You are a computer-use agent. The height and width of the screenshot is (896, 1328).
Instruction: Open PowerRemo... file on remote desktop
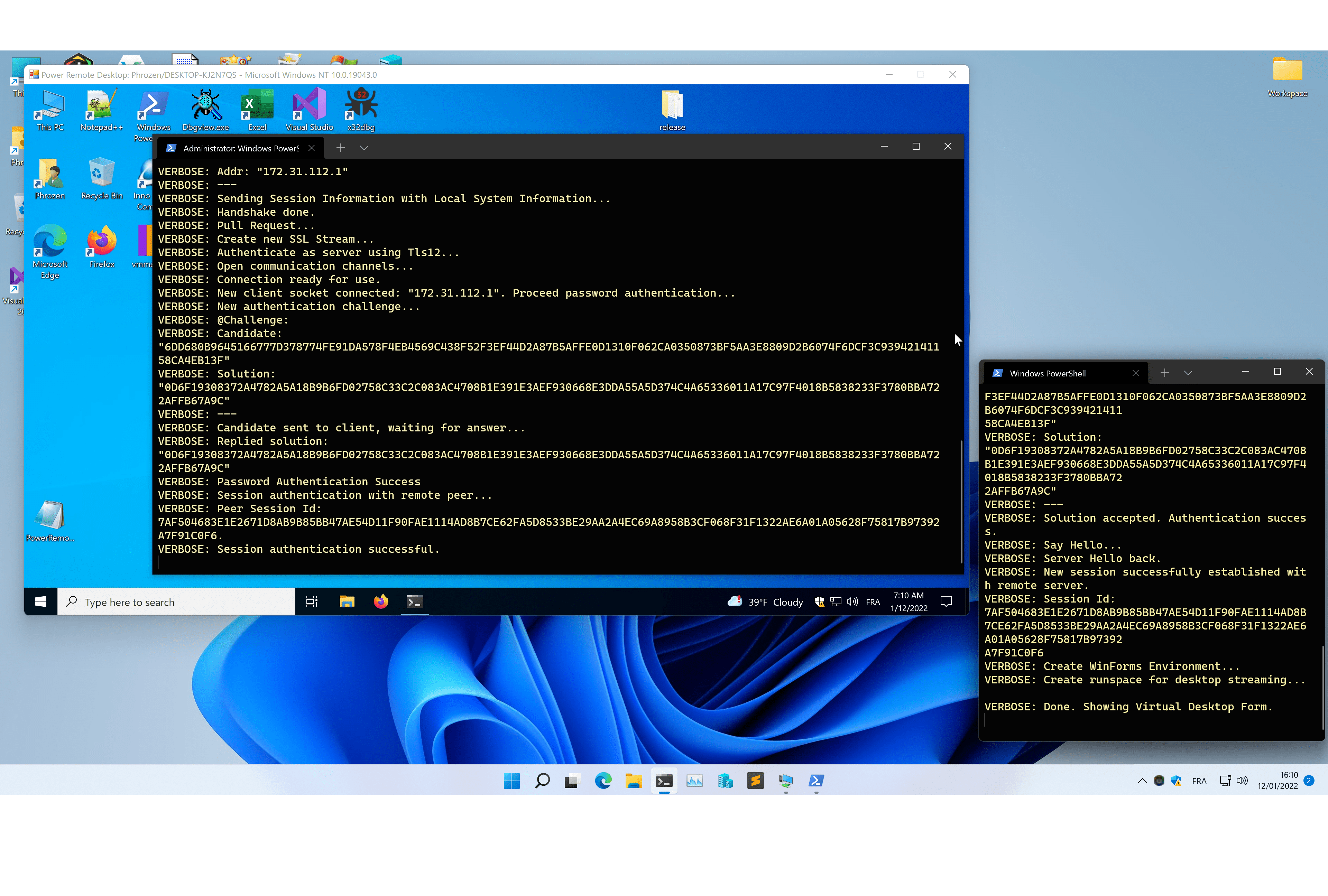click(50, 521)
